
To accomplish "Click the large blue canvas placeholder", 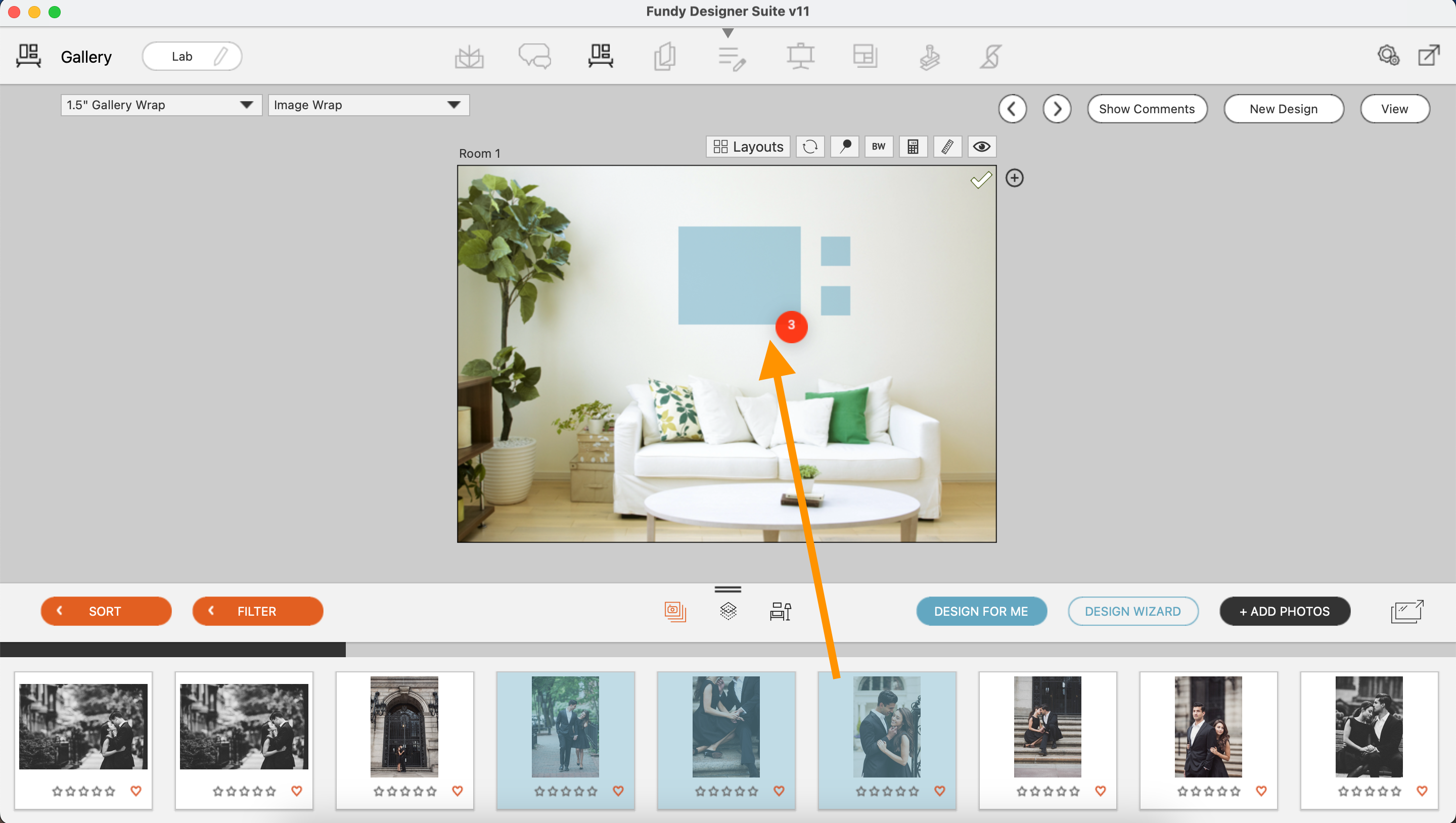I will coord(734,271).
